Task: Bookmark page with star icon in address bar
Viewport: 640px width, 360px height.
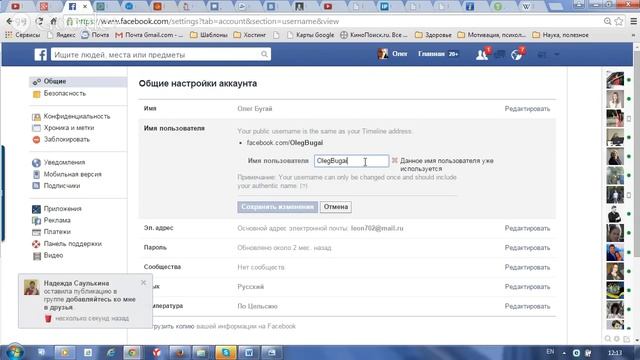Action: [x=619, y=21]
